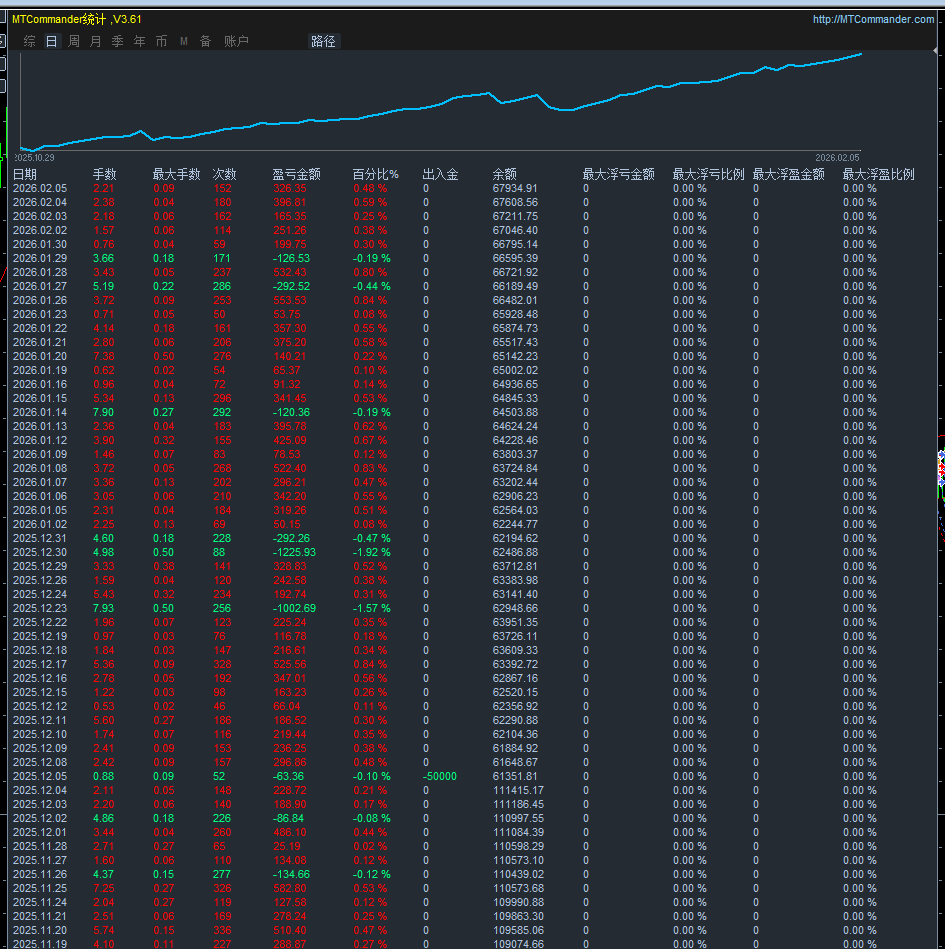Click the 最大浮亏金额 column header
The width and height of the screenshot is (945, 949).
[x=618, y=174]
